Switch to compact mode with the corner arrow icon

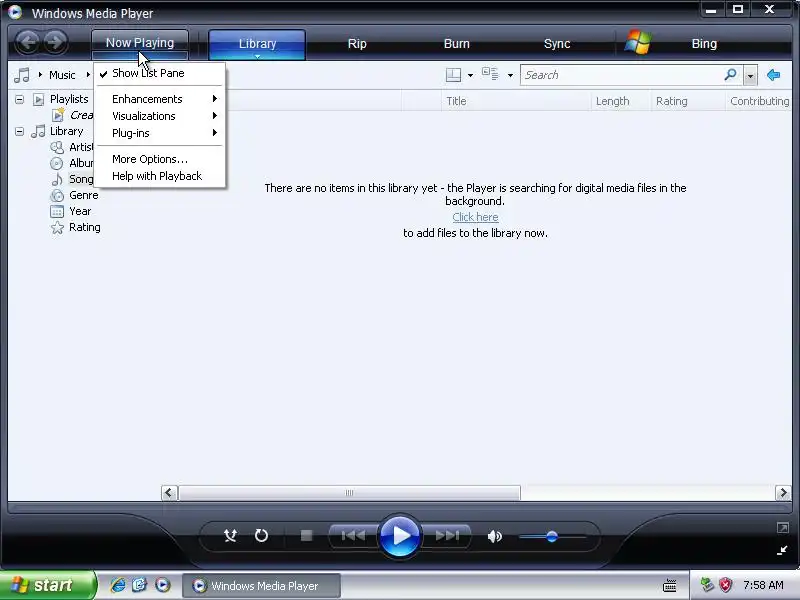[782, 550]
